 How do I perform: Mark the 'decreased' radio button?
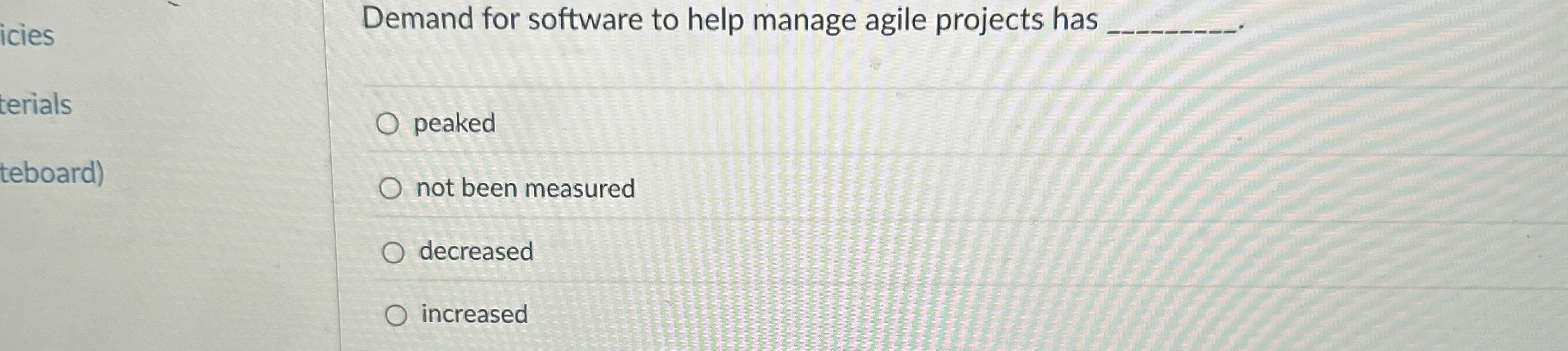pos(393,253)
